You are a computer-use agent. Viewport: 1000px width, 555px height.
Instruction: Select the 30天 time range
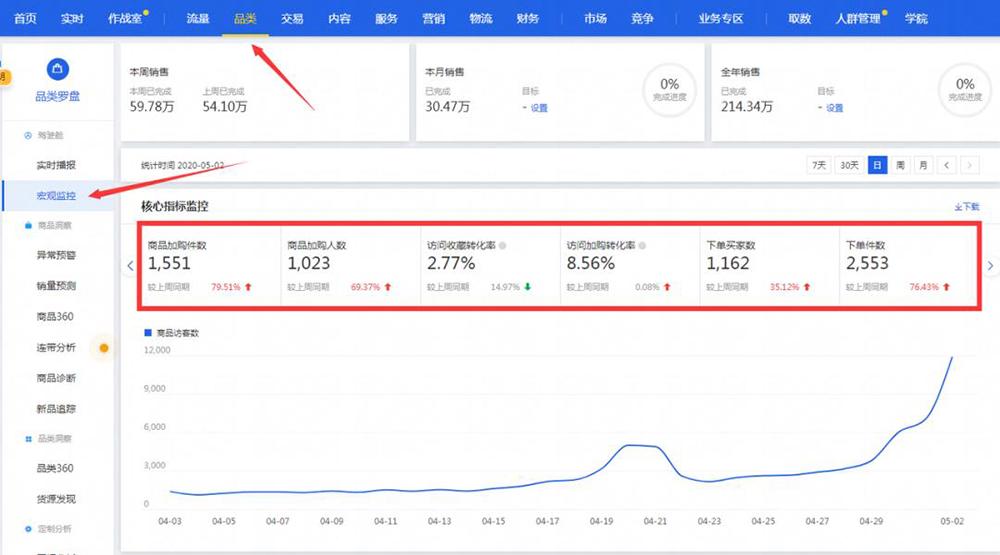coord(849,165)
